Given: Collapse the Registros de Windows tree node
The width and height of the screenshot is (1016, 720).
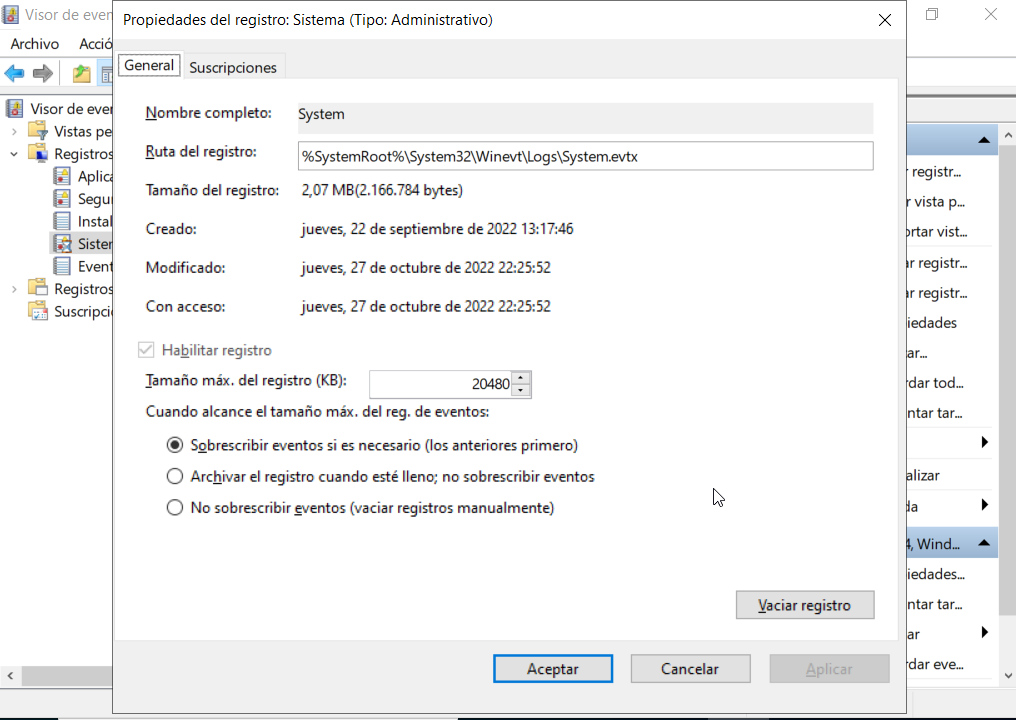Looking at the screenshot, I should (x=14, y=154).
